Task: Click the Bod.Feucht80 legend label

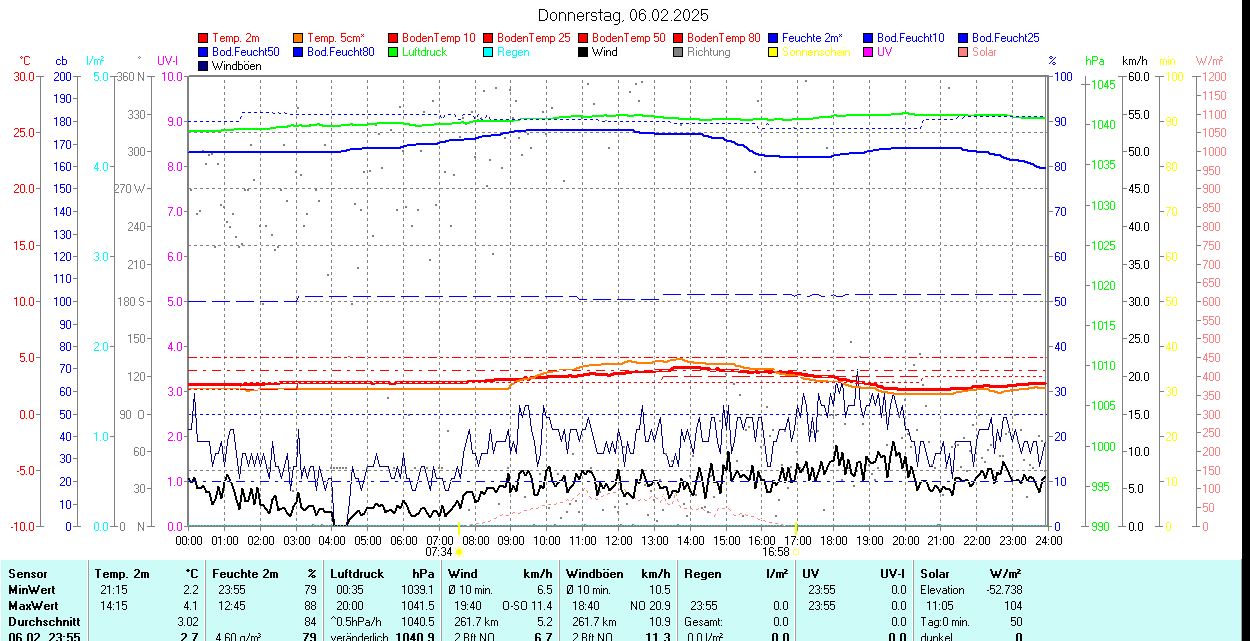Action: [340, 52]
